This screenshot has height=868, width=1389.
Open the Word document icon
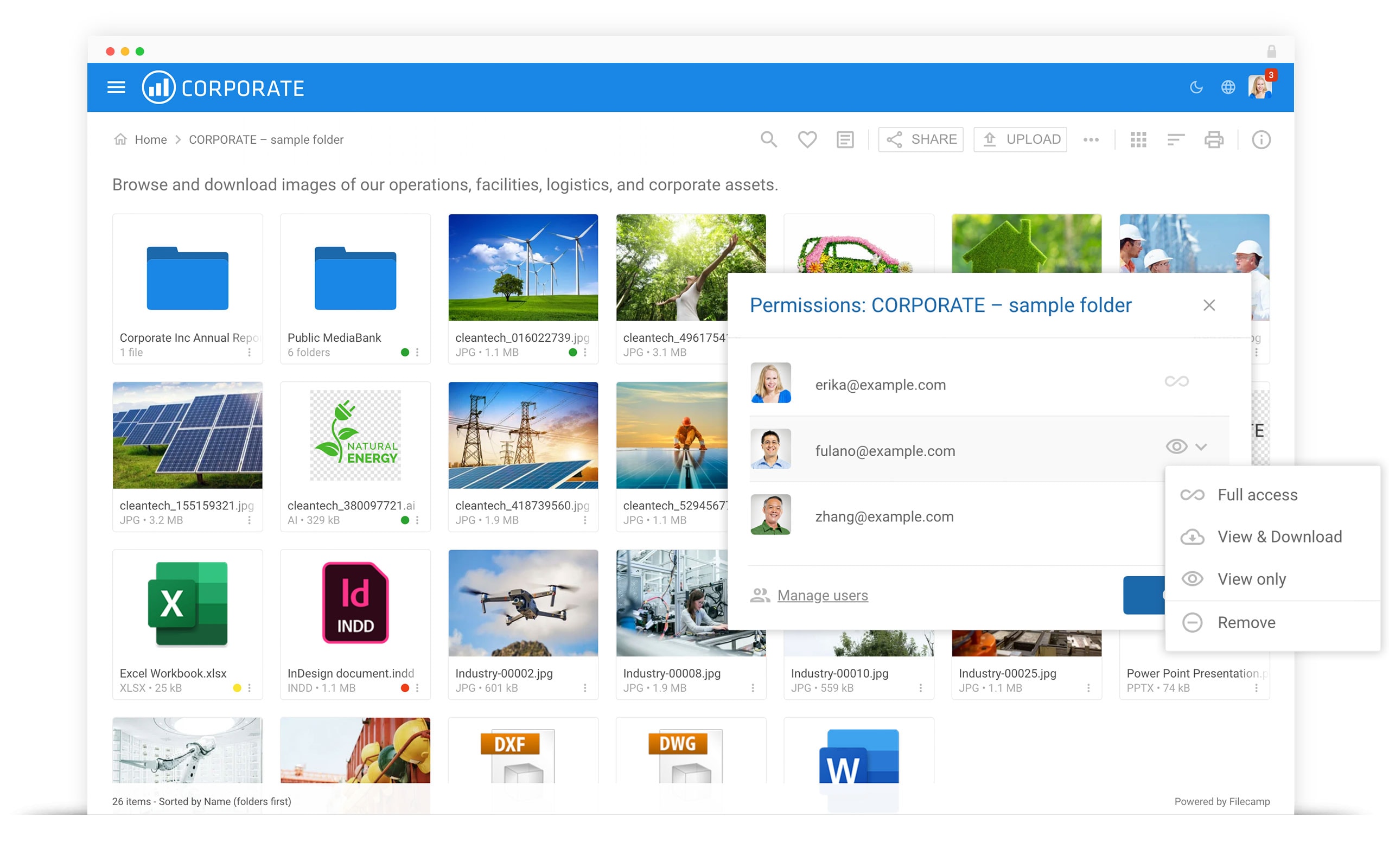(x=859, y=756)
